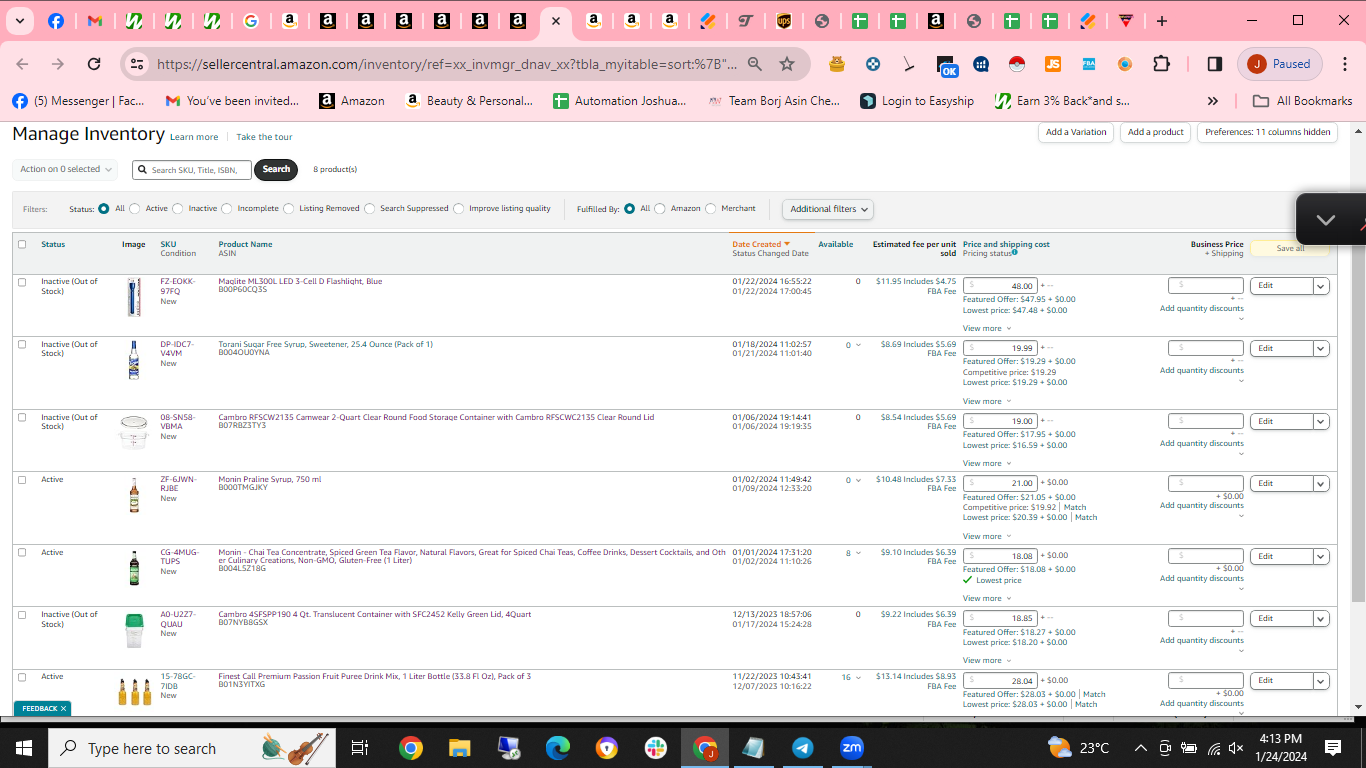Expand View more for Maglite Flashlight pricing
1366x768 pixels.
click(x=987, y=328)
